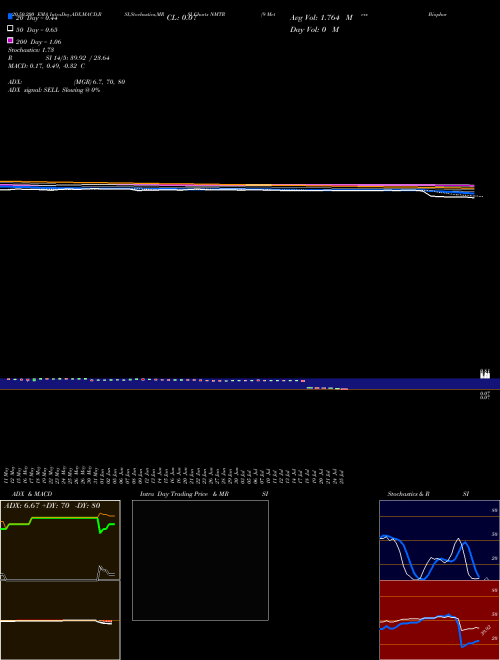Click the 'Stochastics: 1.73' readout

(x=31, y=50)
